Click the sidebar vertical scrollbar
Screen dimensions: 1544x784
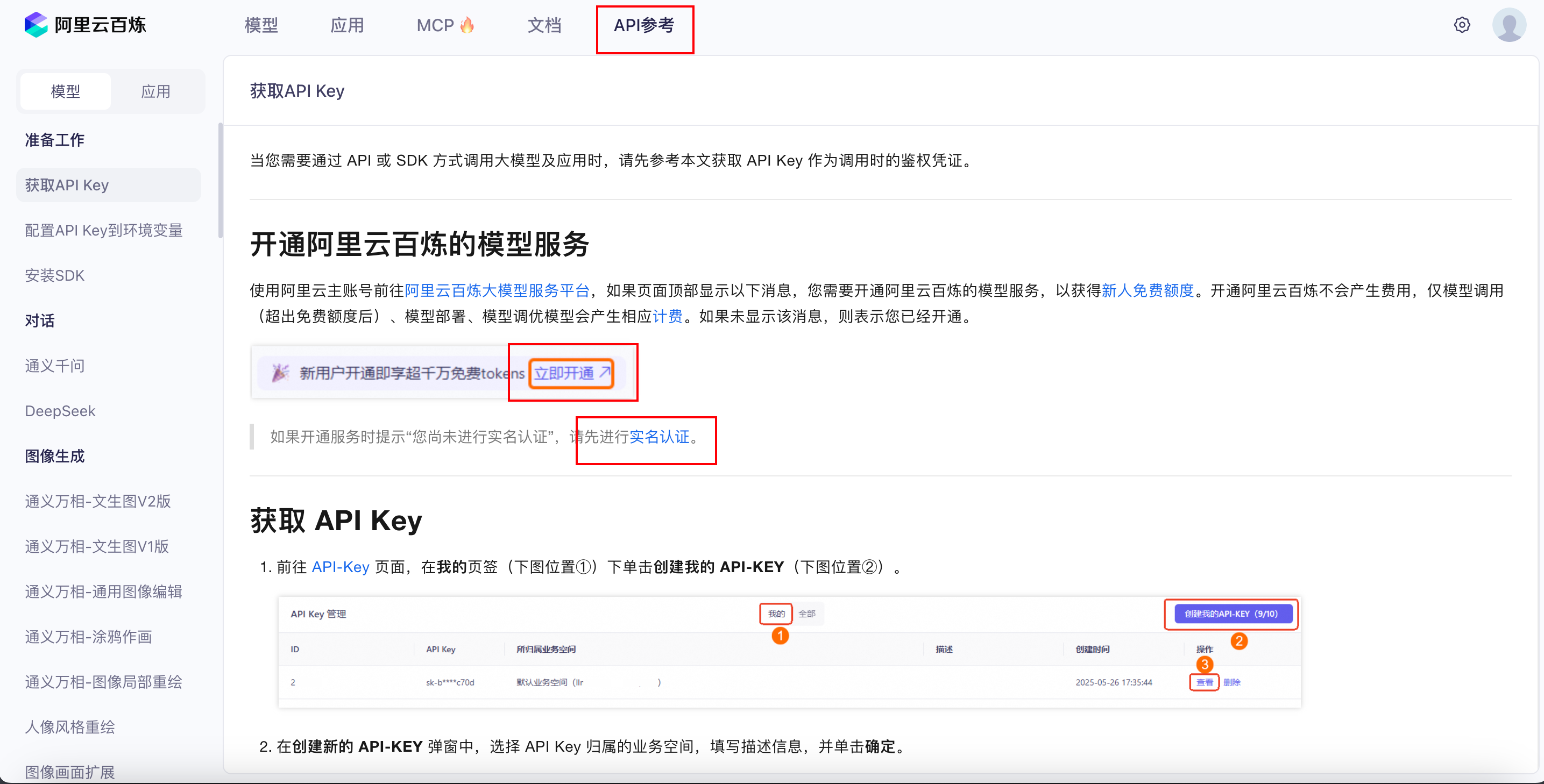click(x=221, y=180)
